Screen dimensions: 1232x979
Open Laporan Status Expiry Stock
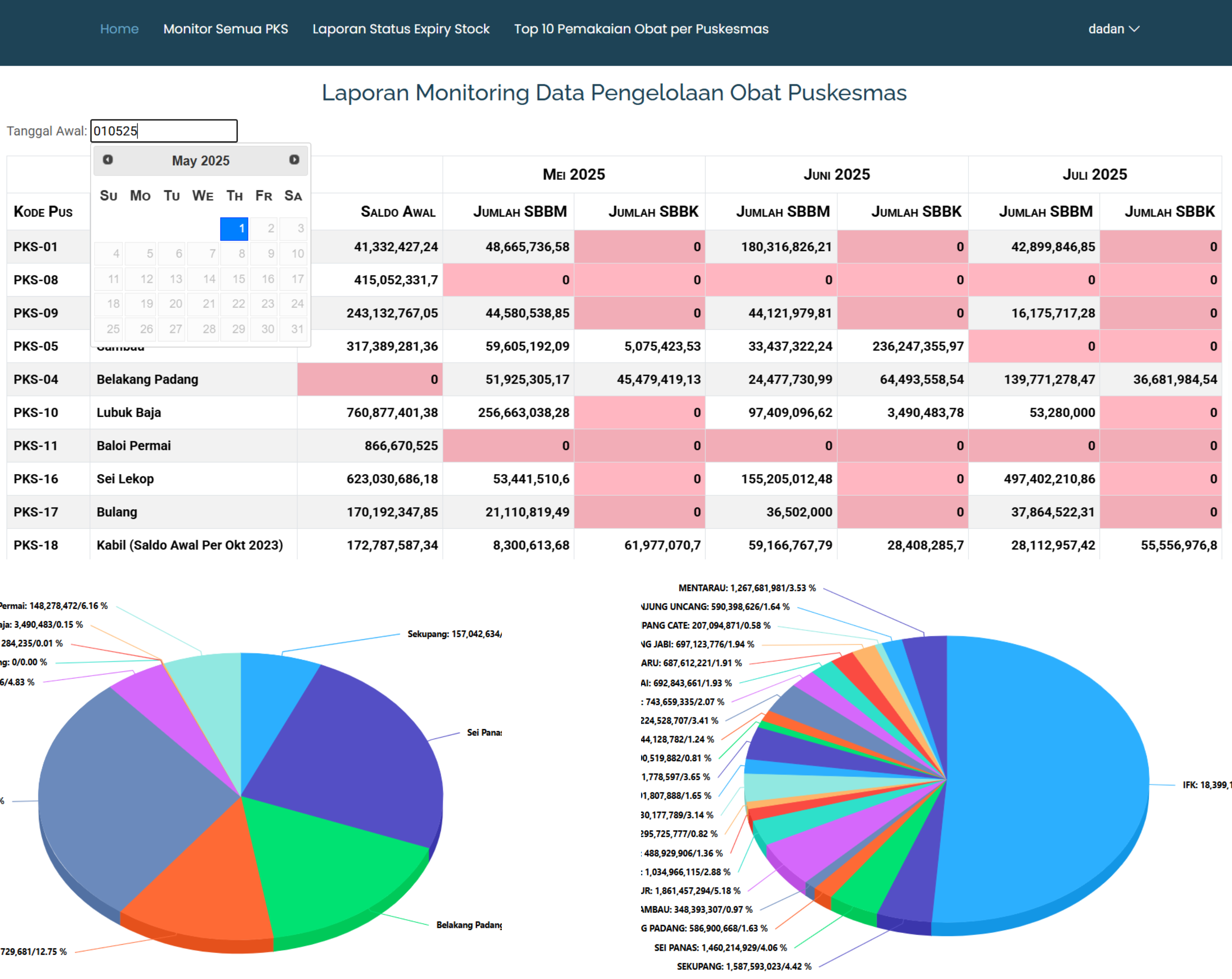click(401, 28)
